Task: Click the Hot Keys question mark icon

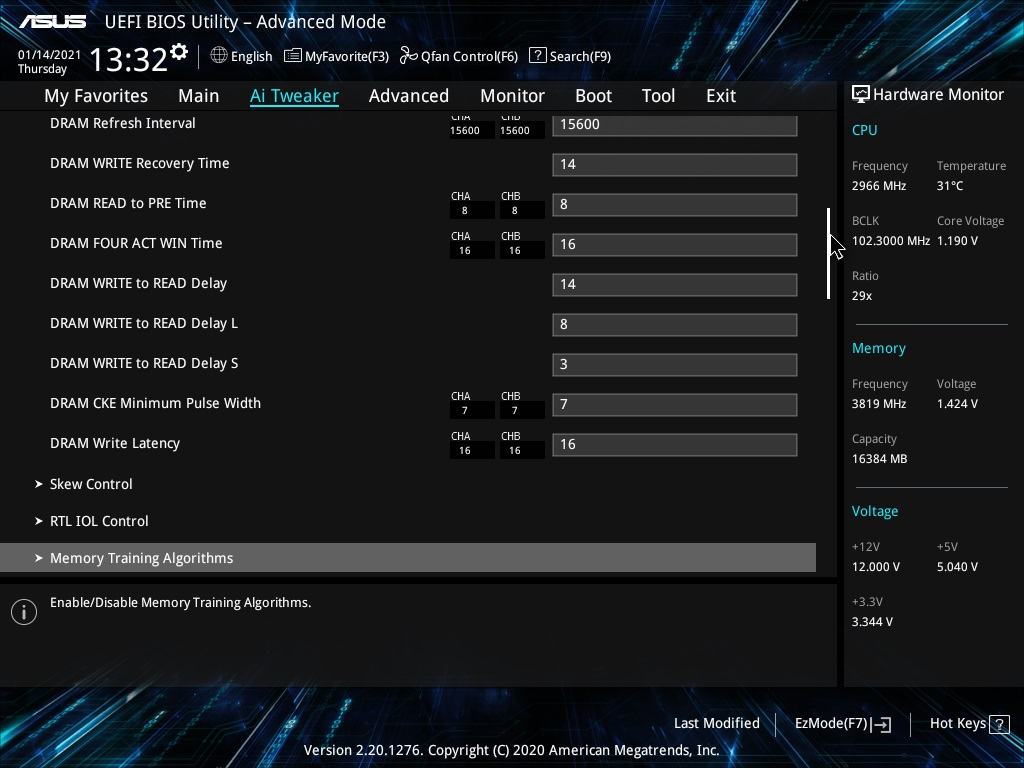Action: click(x=999, y=724)
